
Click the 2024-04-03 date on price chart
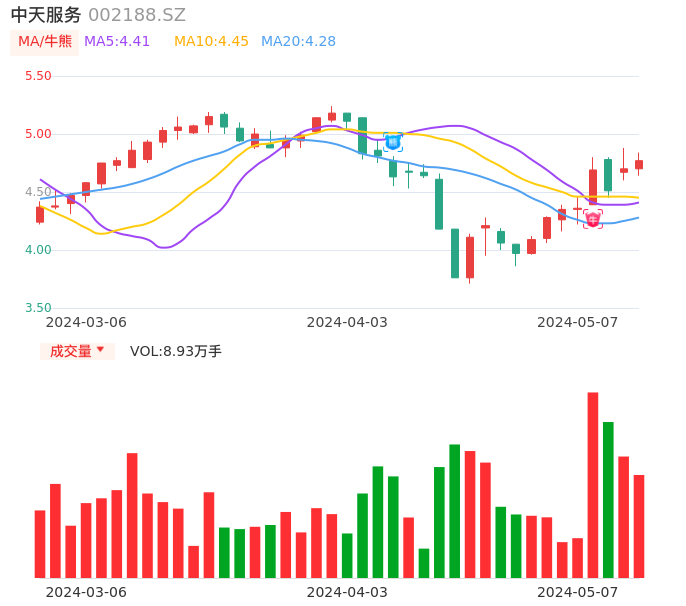pos(347,322)
